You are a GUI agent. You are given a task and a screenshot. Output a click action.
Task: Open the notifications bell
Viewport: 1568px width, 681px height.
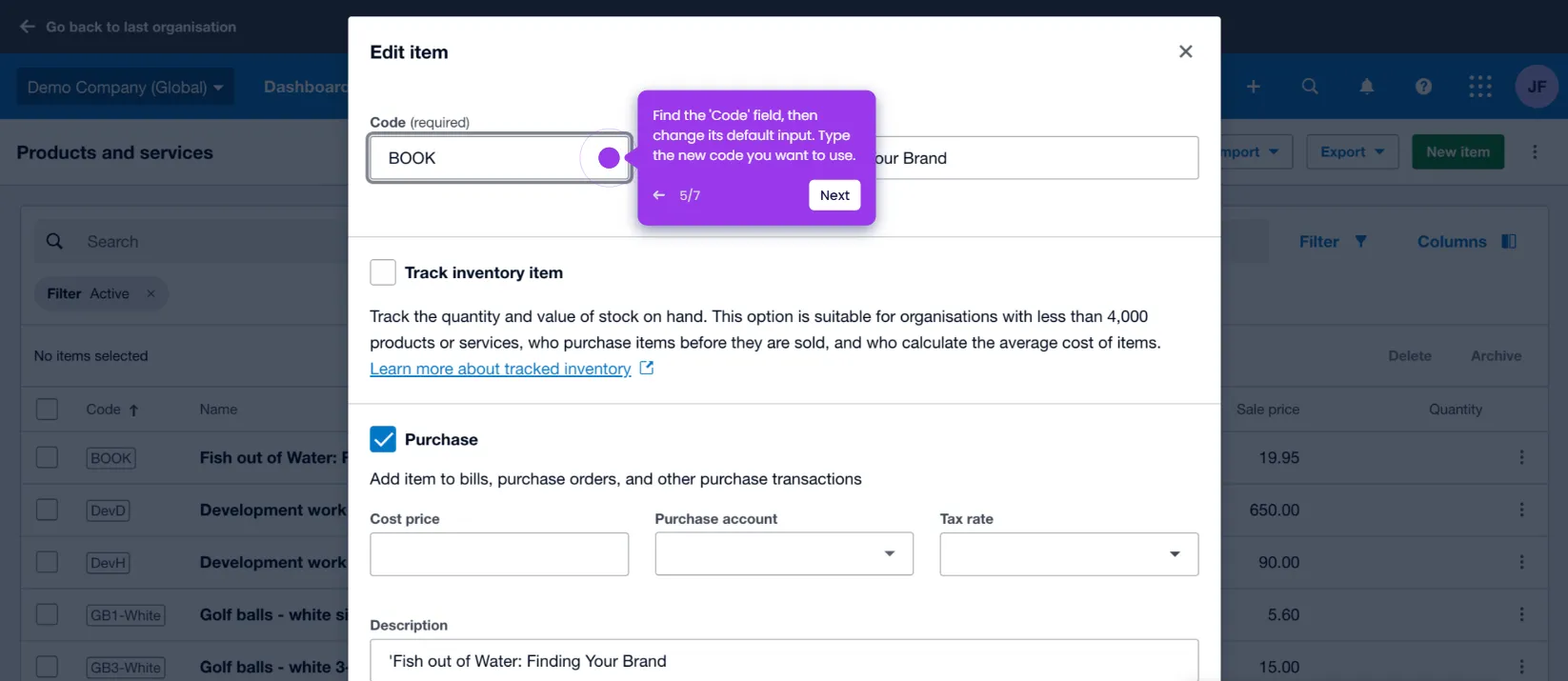[x=1367, y=87]
